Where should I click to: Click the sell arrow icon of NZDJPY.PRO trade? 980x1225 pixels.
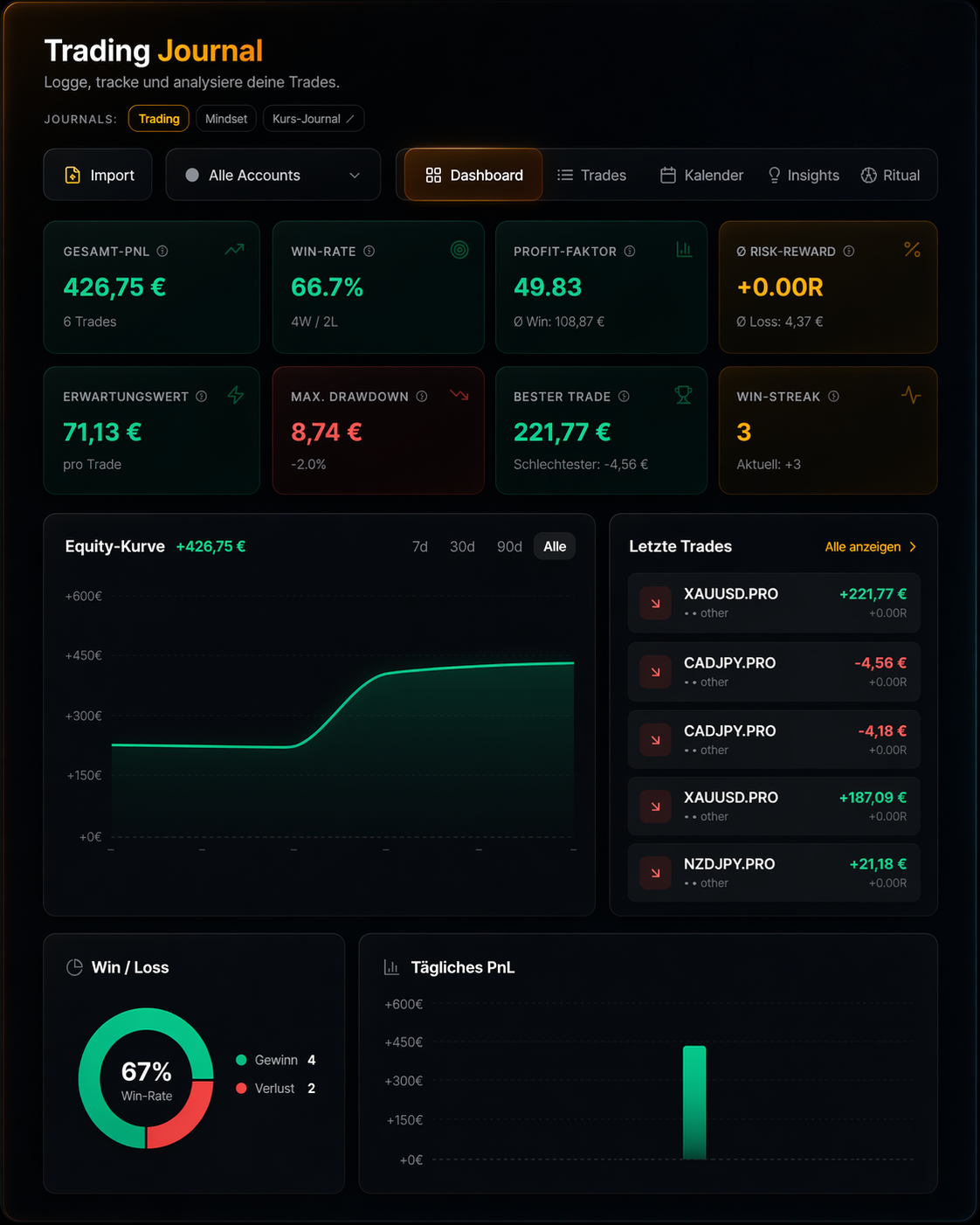pos(655,873)
